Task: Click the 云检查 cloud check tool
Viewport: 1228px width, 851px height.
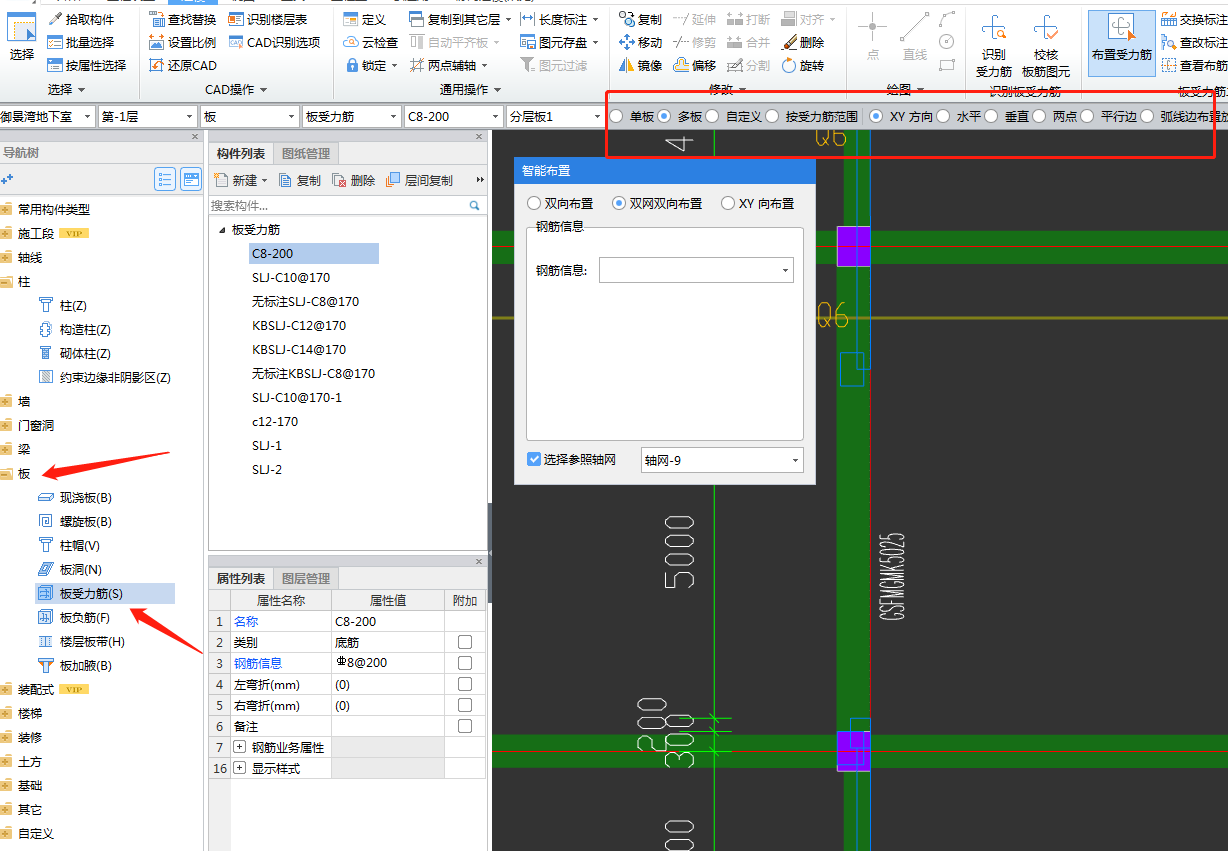Action: click(371, 42)
